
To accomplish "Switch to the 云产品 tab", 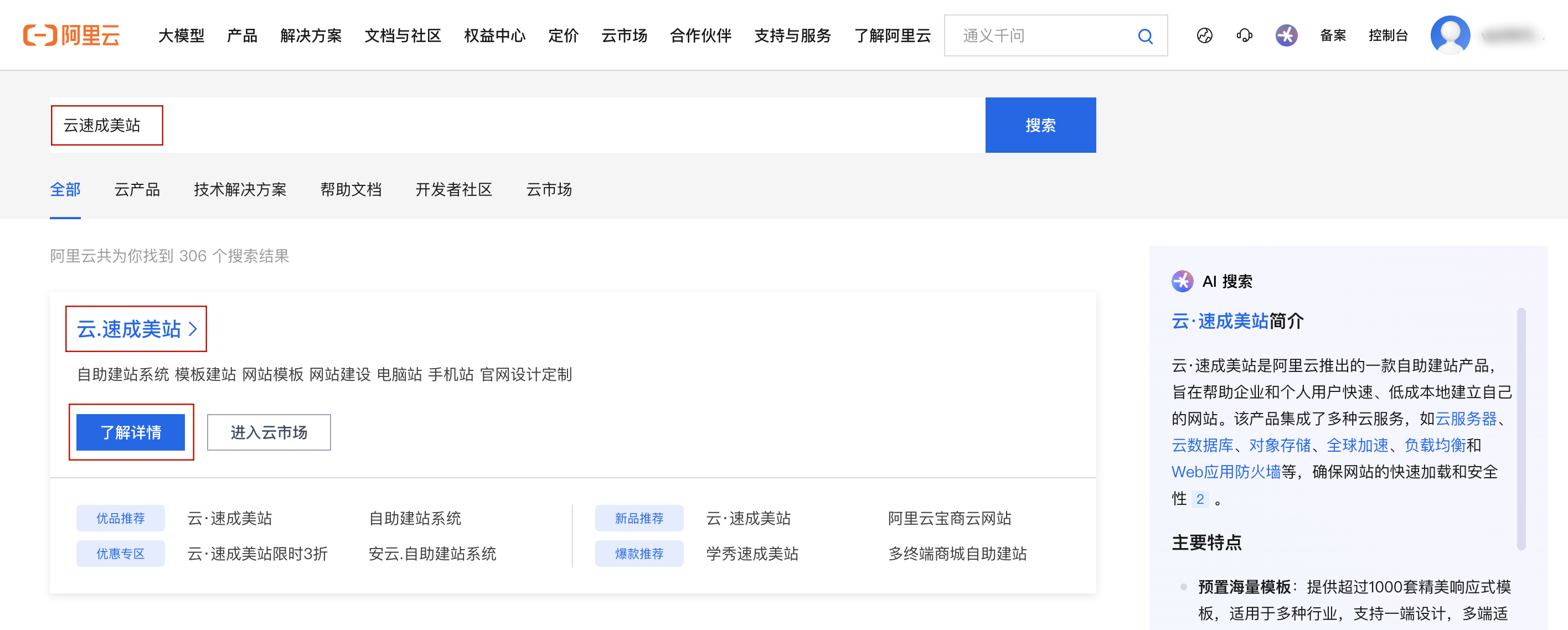I will click(x=137, y=190).
